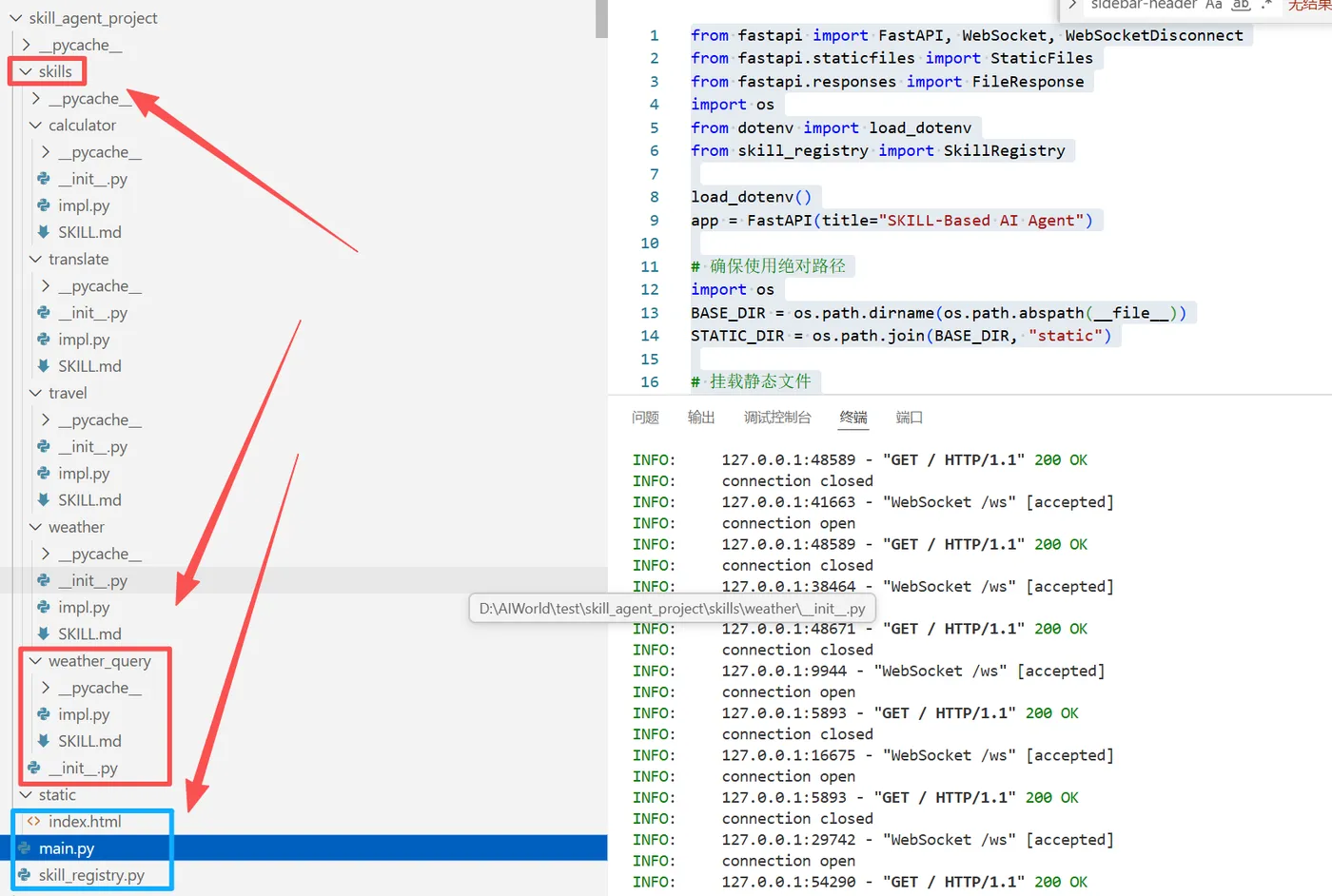Open the 问题 problems tab
This screenshot has width=1332, height=896.
click(x=645, y=418)
